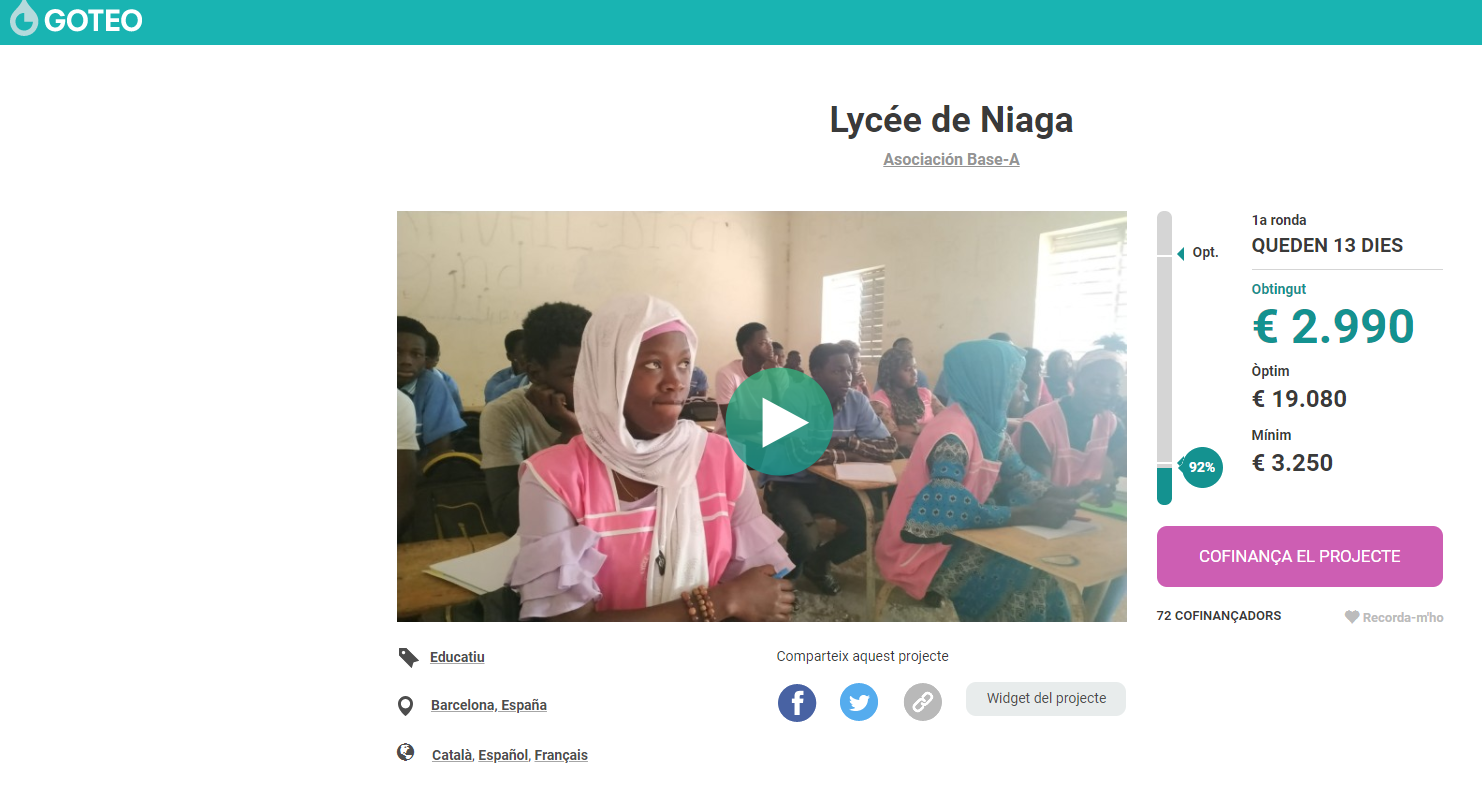Click the GOTEO wordmark in the header
Image resolution: width=1482 pixels, height=804 pixels.
point(93,20)
